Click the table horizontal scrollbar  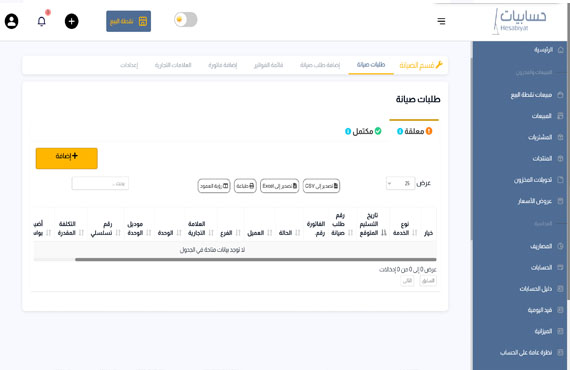[x=256, y=260]
